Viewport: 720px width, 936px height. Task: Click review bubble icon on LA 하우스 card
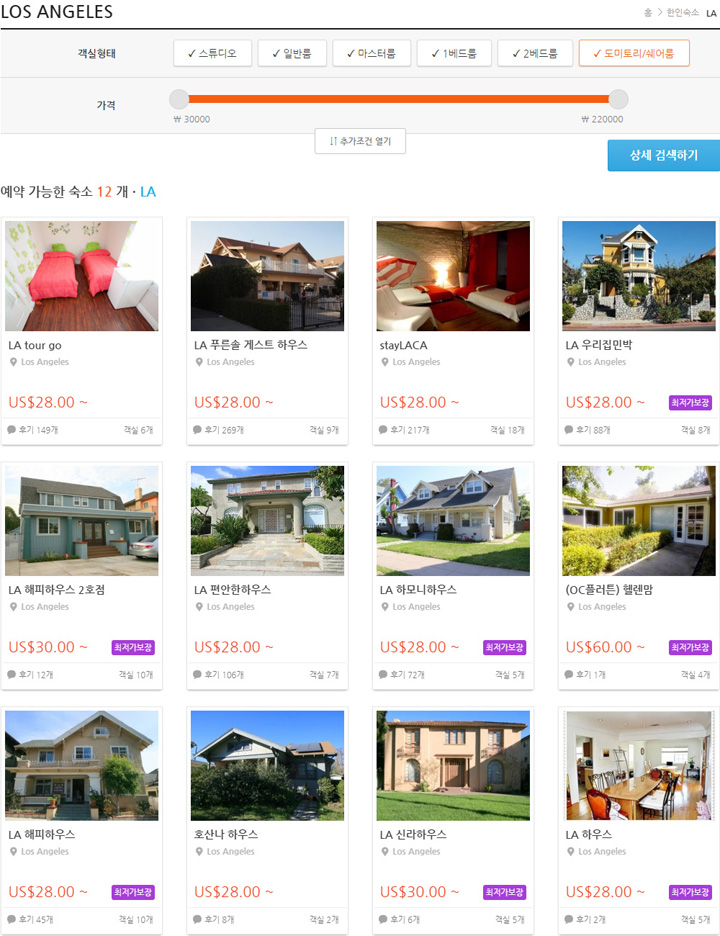[x=568, y=919]
